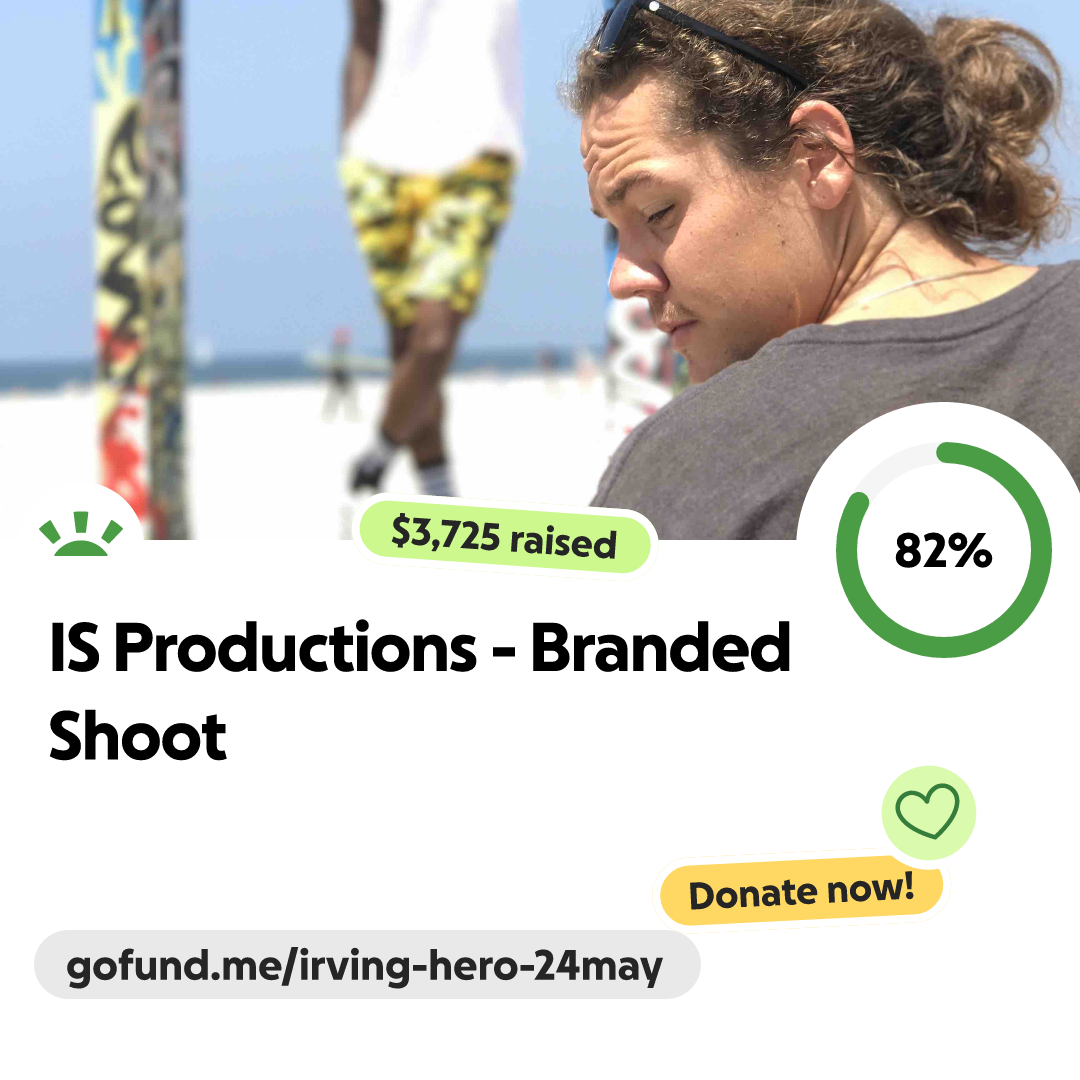Select the man's hair bun in the photo

click(x=992, y=117)
